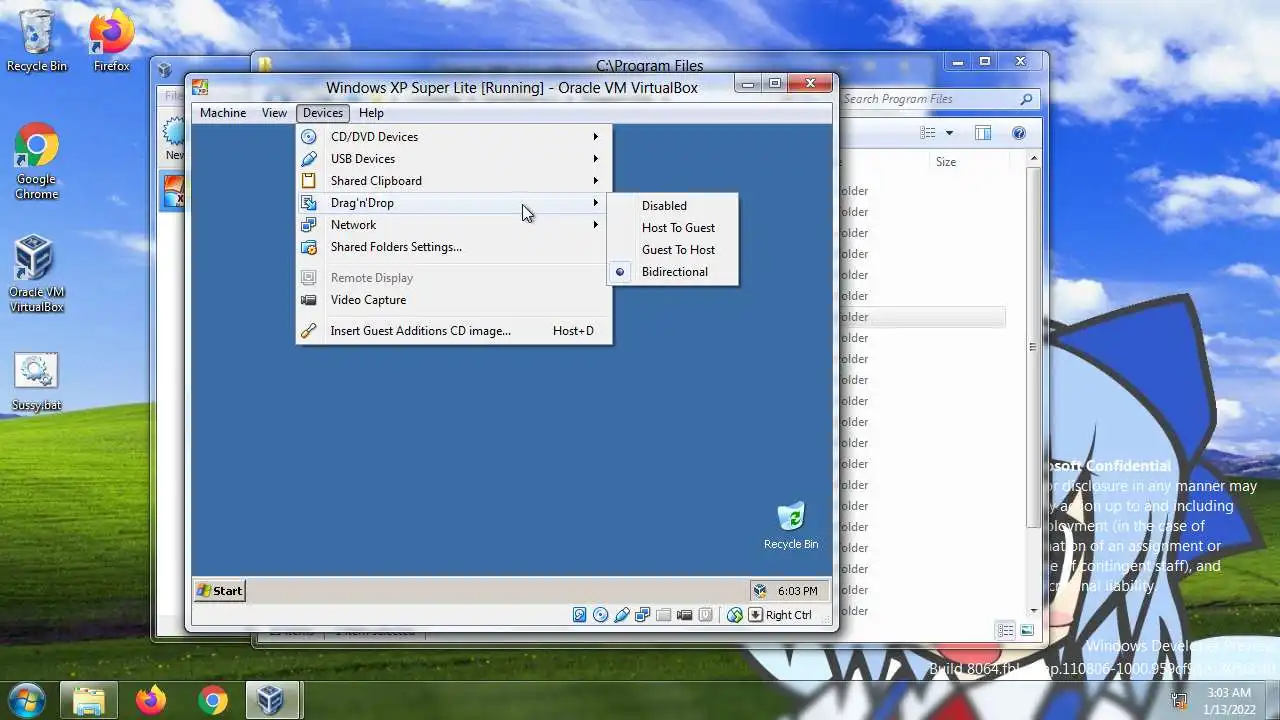Click the Explorer scrollbar down arrow
Image resolution: width=1280 pixels, height=720 pixels.
[x=1033, y=610]
